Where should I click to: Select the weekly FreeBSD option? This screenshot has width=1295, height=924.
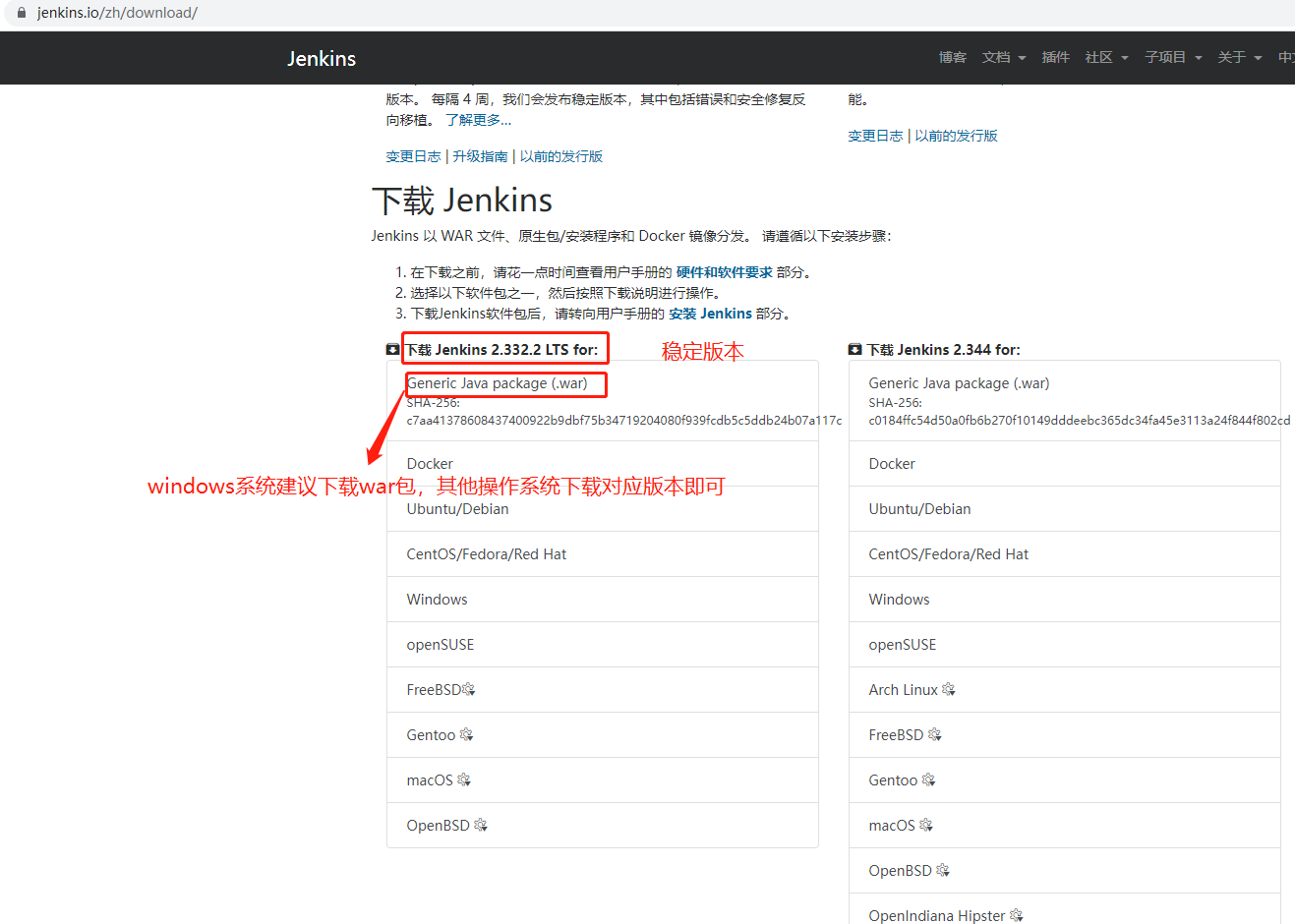1065,735
